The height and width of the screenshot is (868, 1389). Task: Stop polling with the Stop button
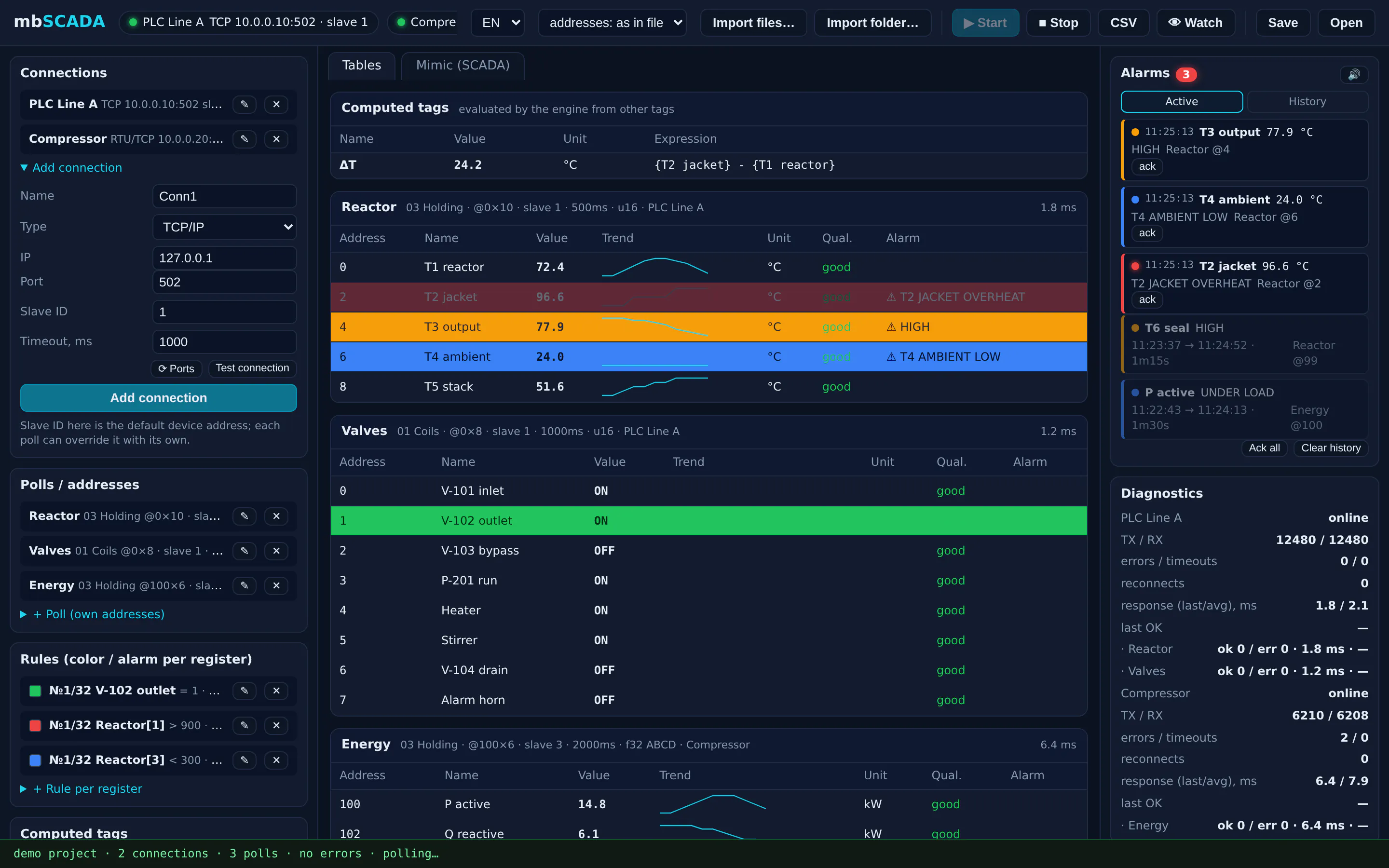(x=1059, y=23)
